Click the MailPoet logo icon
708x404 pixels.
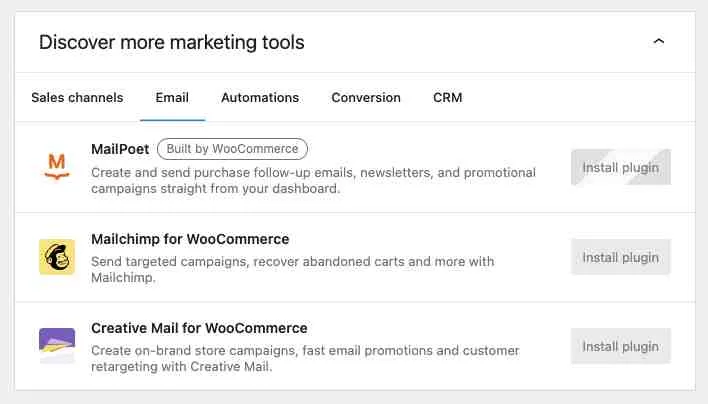point(57,167)
